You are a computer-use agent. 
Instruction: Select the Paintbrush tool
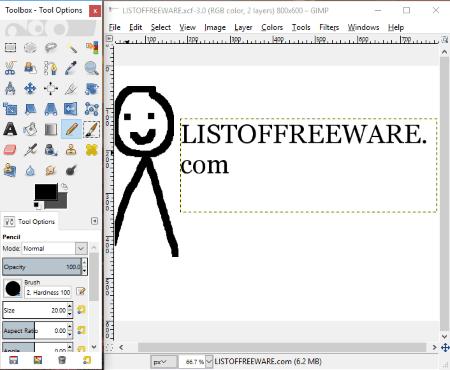tap(92, 129)
